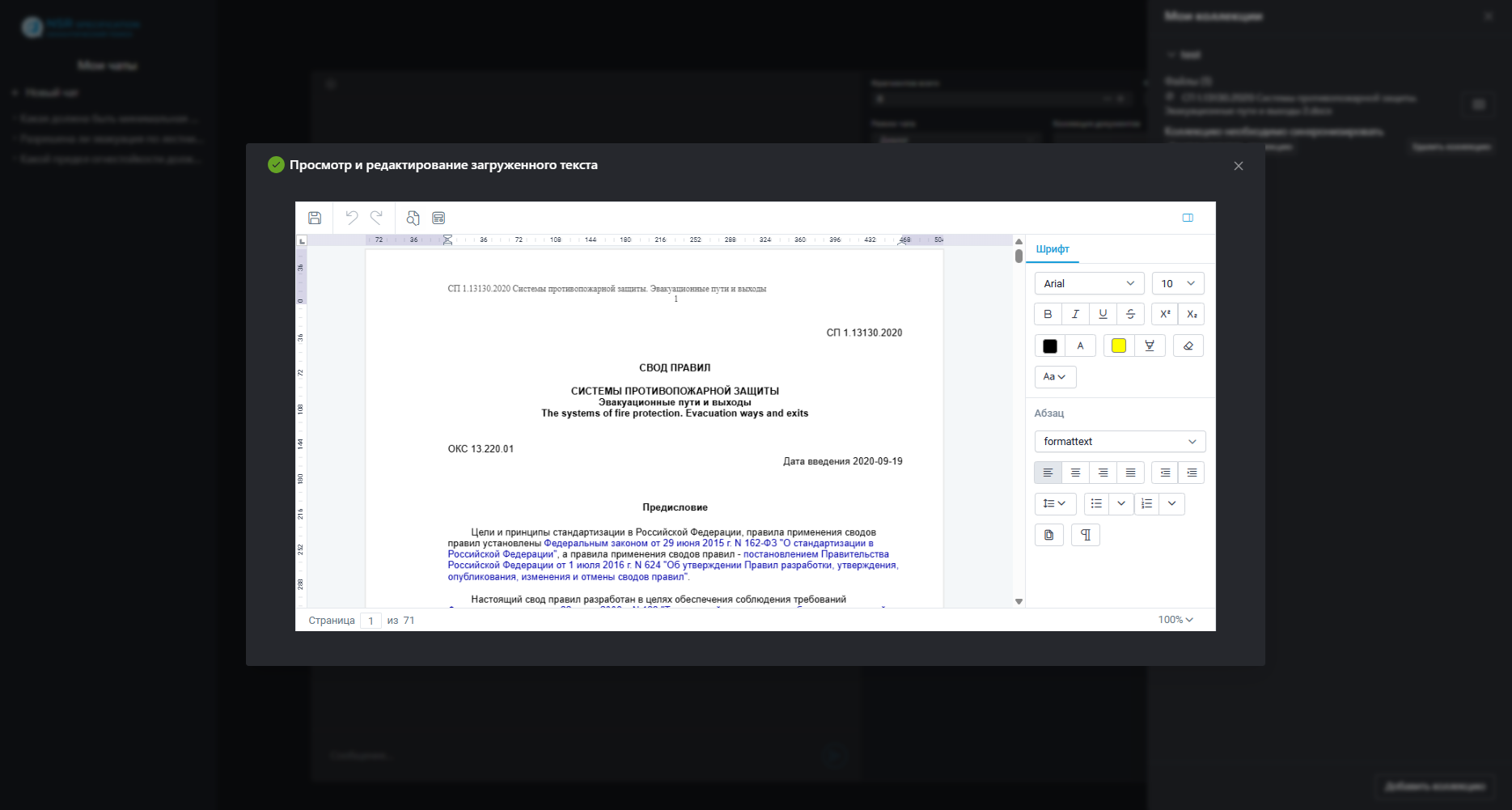Select the Шрифт tab
The width and height of the screenshot is (1512, 810).
tap(1052, 249)
